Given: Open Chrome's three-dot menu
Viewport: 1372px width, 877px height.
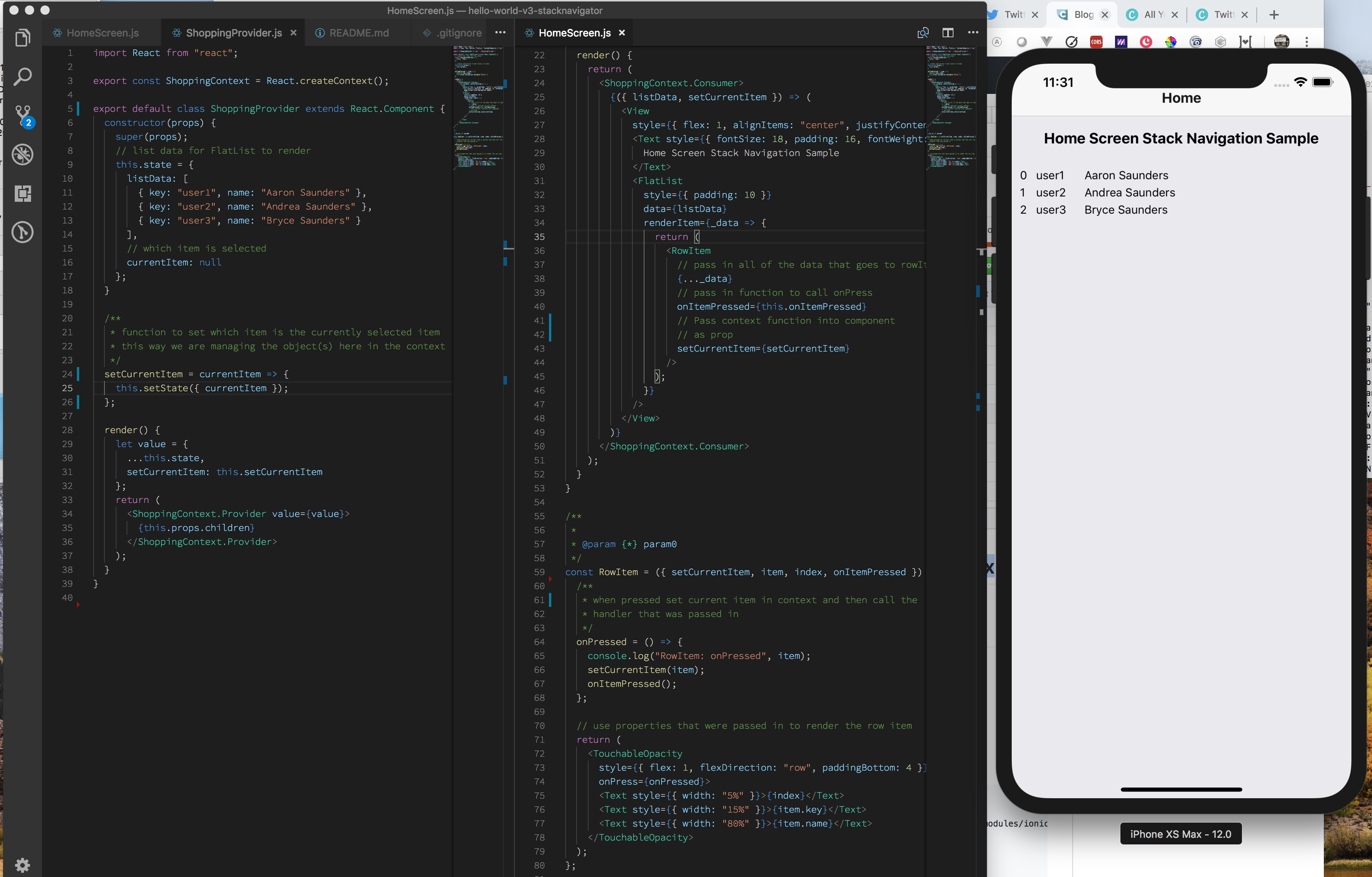Looking at the screenshot, I should [x=1306, y=42].
